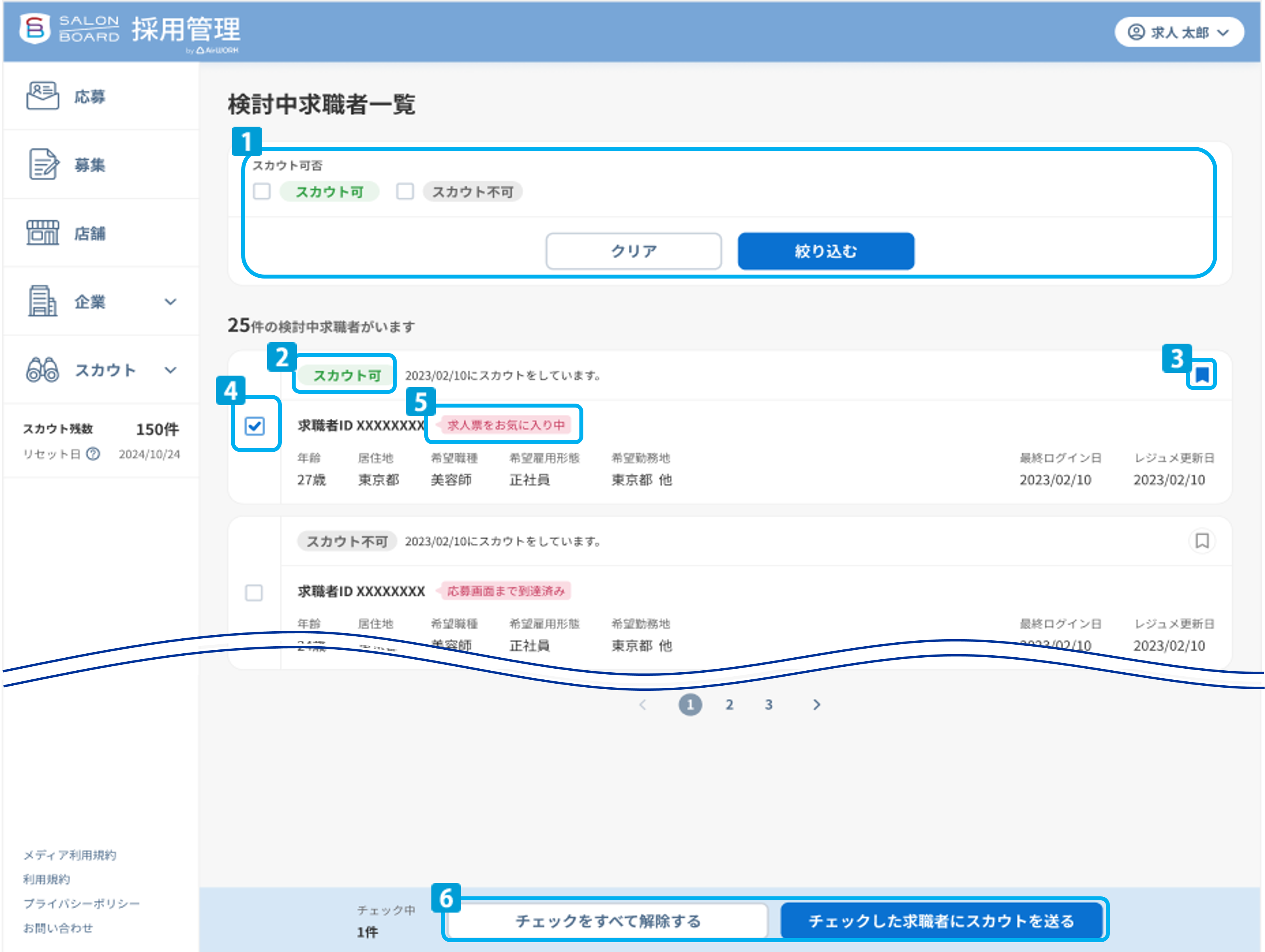1265x952 pixels.
Task: Open the プライバシーポリシー link
Action: point(81,903)
